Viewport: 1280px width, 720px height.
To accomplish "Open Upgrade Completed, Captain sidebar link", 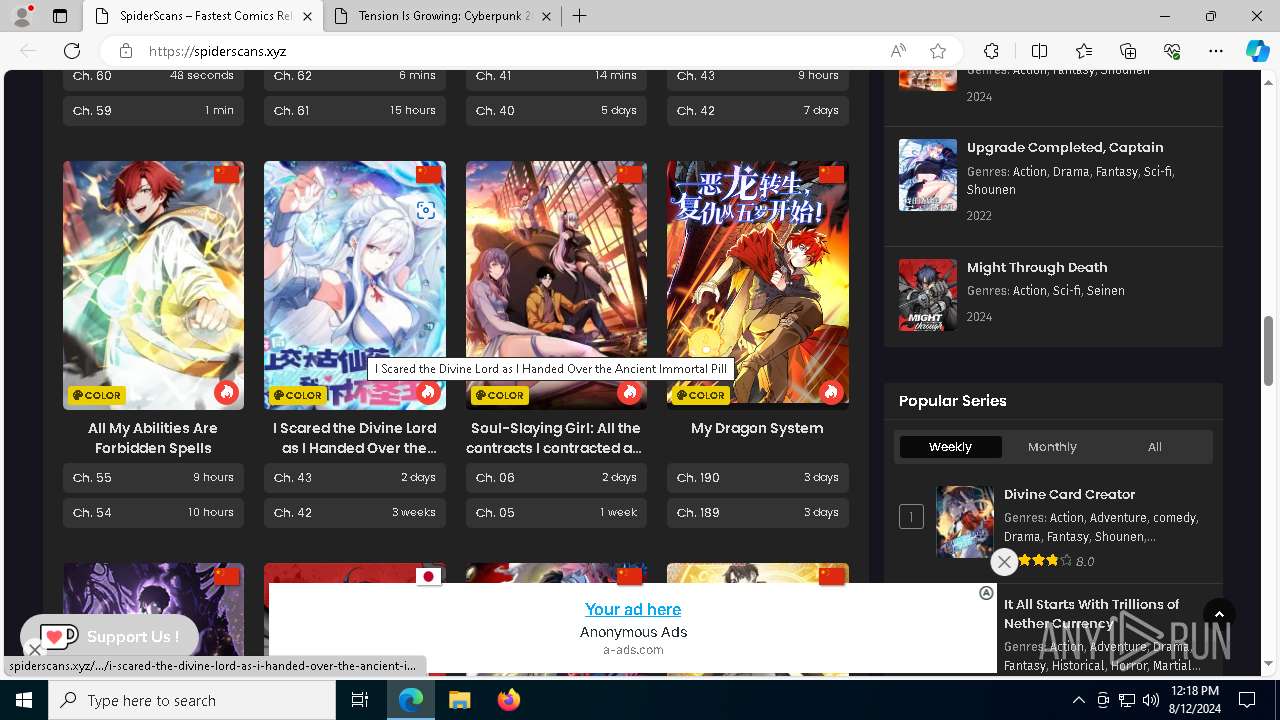I will tap(1065, 147).
